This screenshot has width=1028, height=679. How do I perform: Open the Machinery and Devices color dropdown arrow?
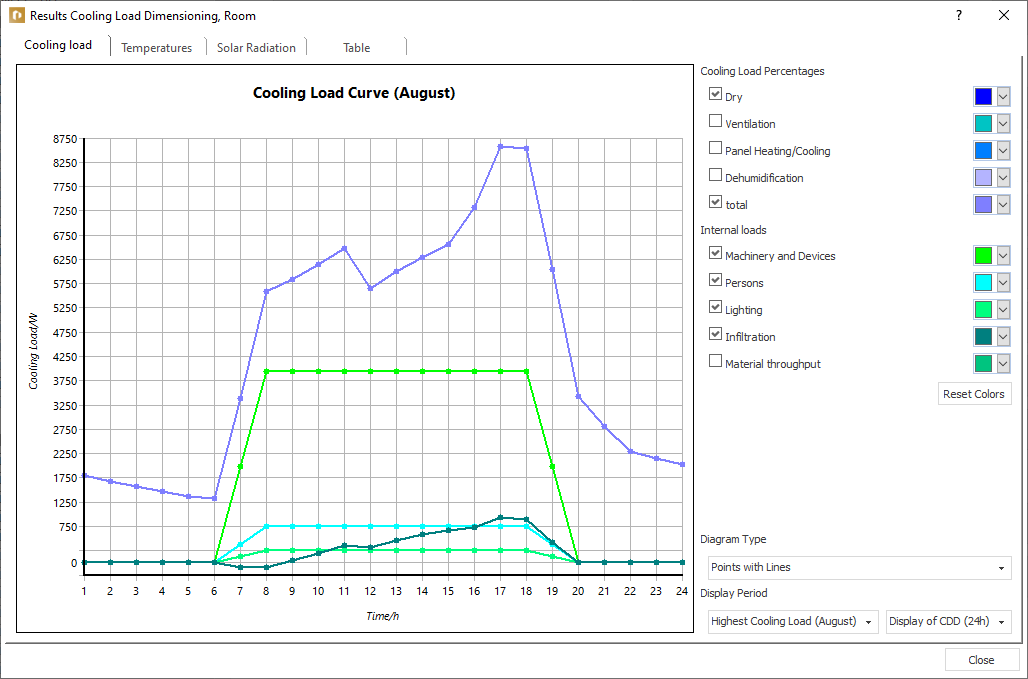tap(1002, 256)
